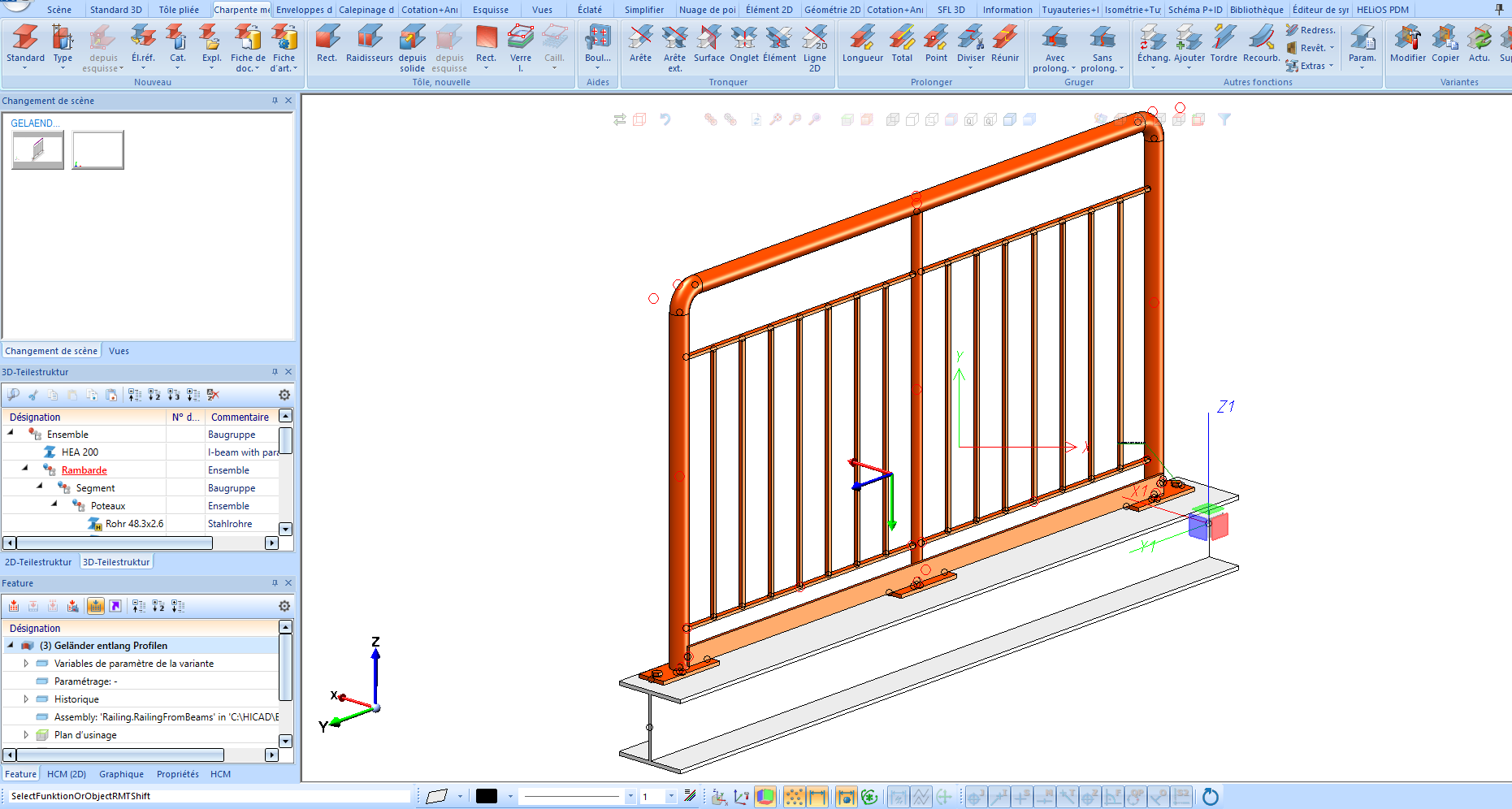Click the Modifier variant icon
This screenshot has width=1512, height=809.
(1407, 45)
